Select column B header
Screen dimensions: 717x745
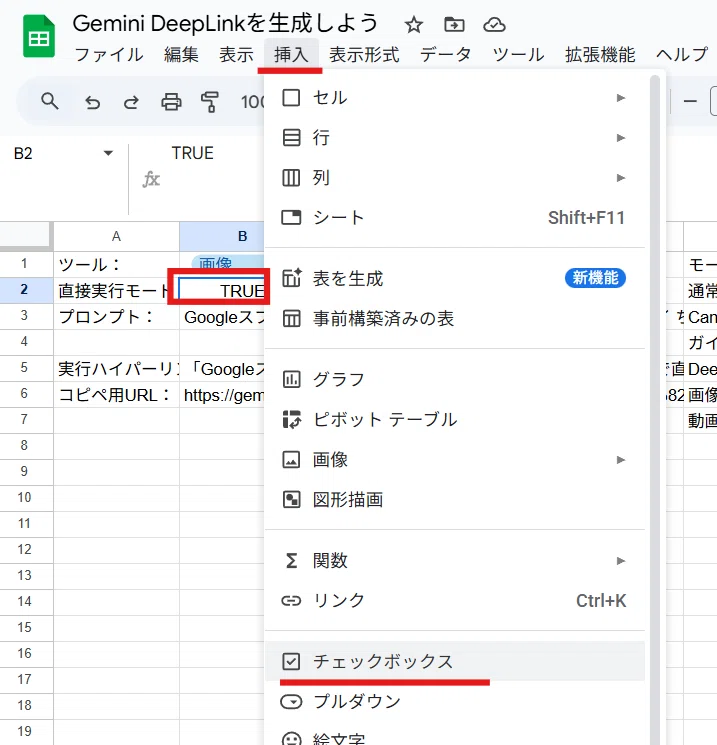coord(222,236)
